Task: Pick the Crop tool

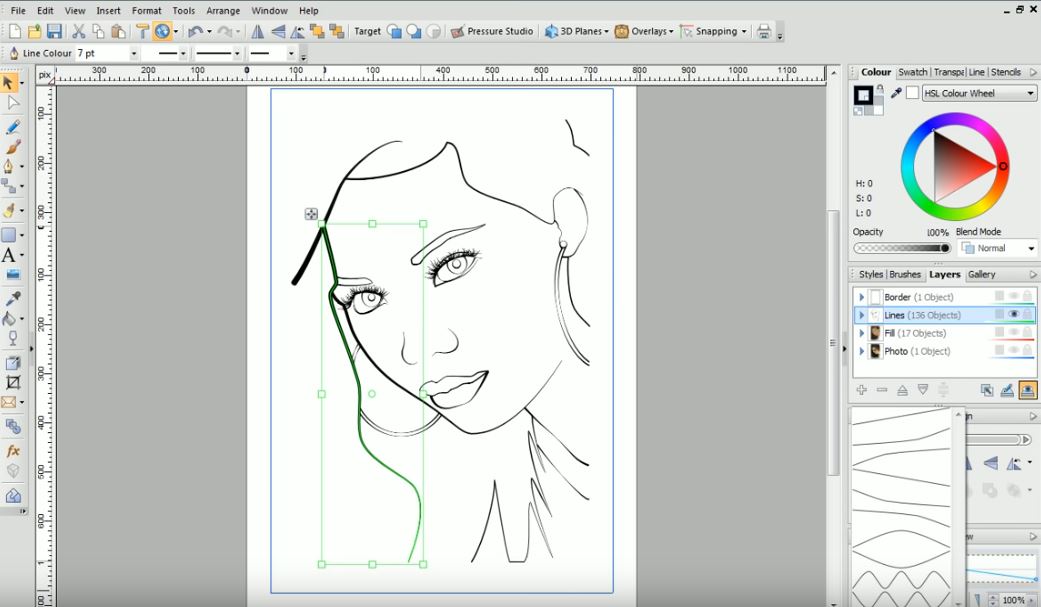Action: tap(13, 382)
